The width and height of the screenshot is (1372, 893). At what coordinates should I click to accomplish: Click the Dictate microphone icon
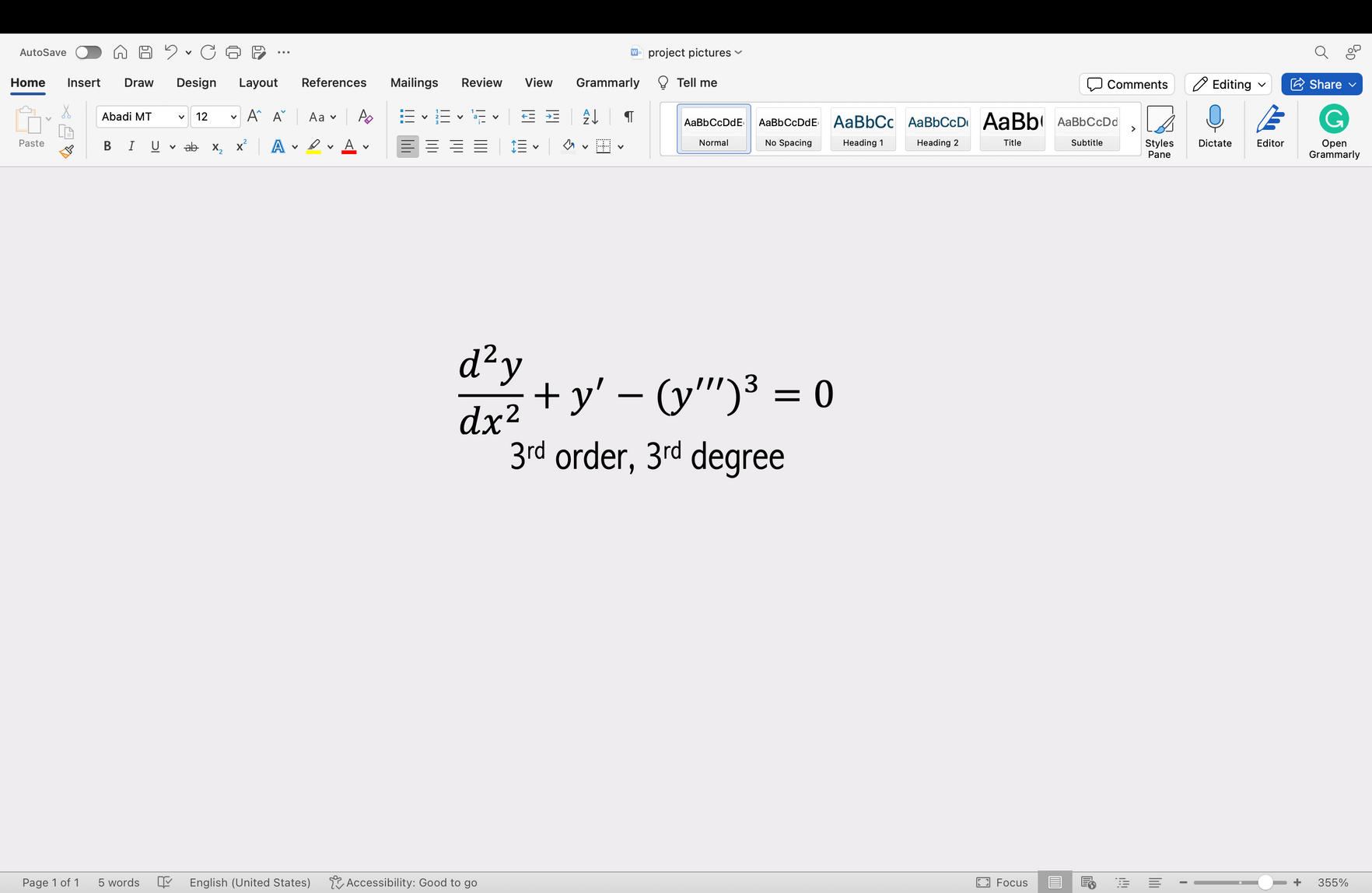[1214, 121]
